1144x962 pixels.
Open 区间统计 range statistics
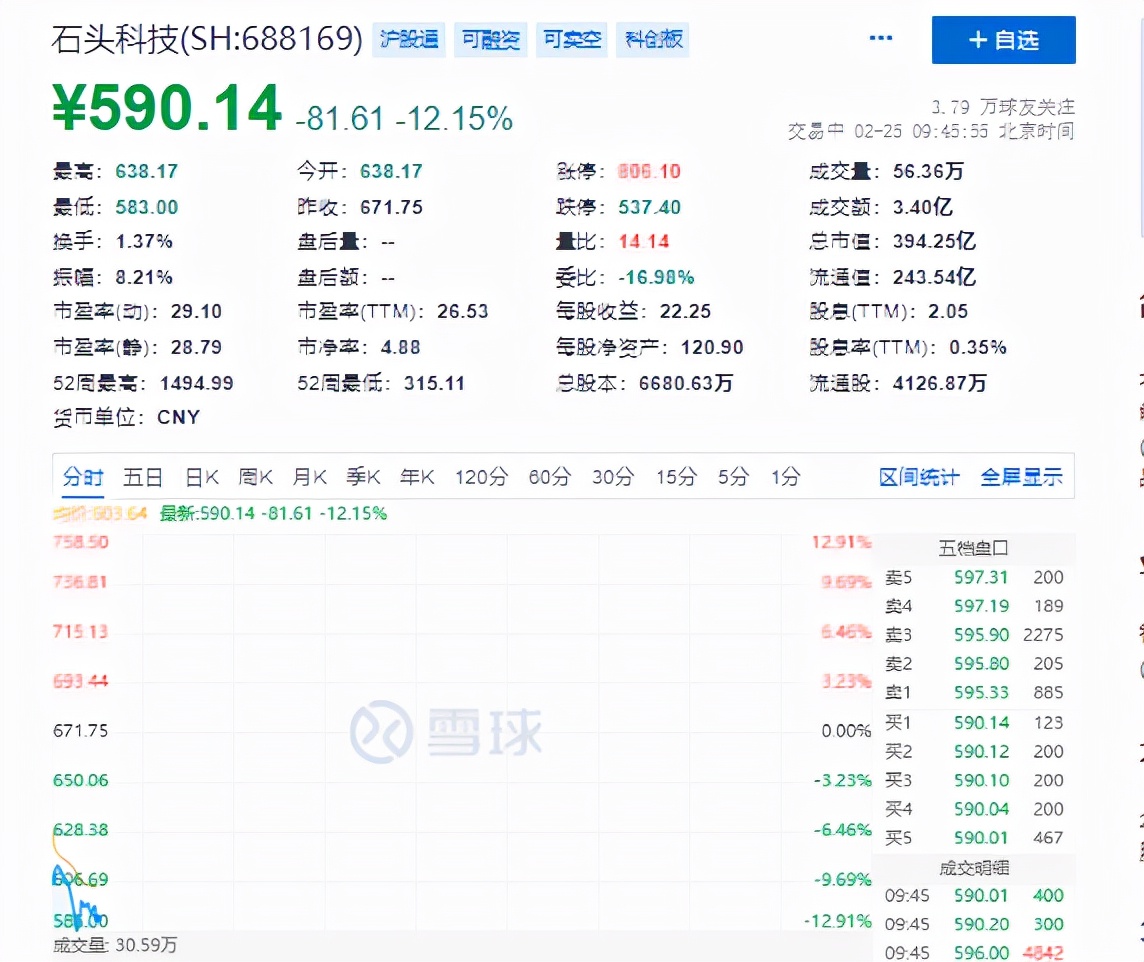(x=919, y=477)
